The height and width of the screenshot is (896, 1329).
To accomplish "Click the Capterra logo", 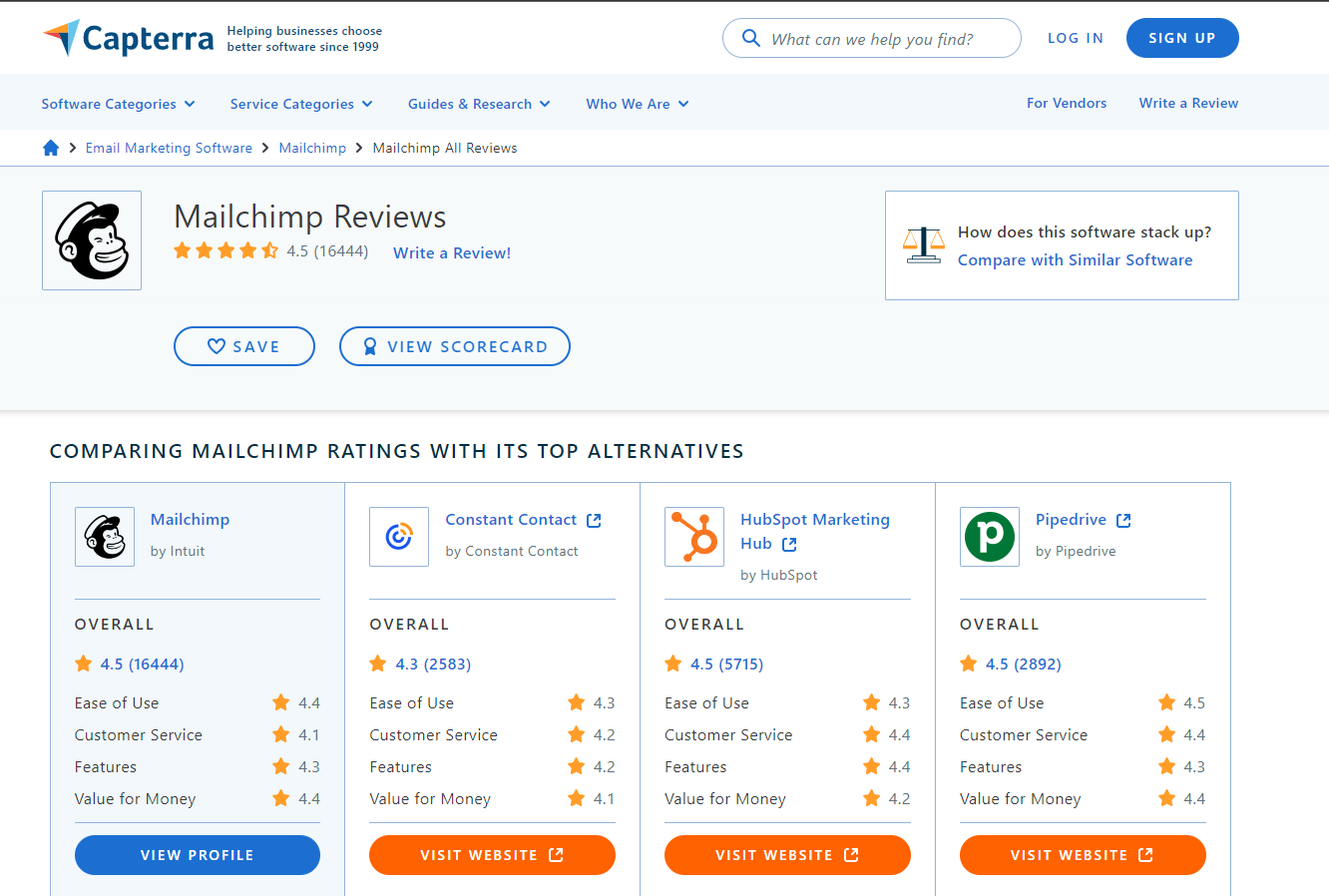I will pyautogui.click(x=128, y=38).
